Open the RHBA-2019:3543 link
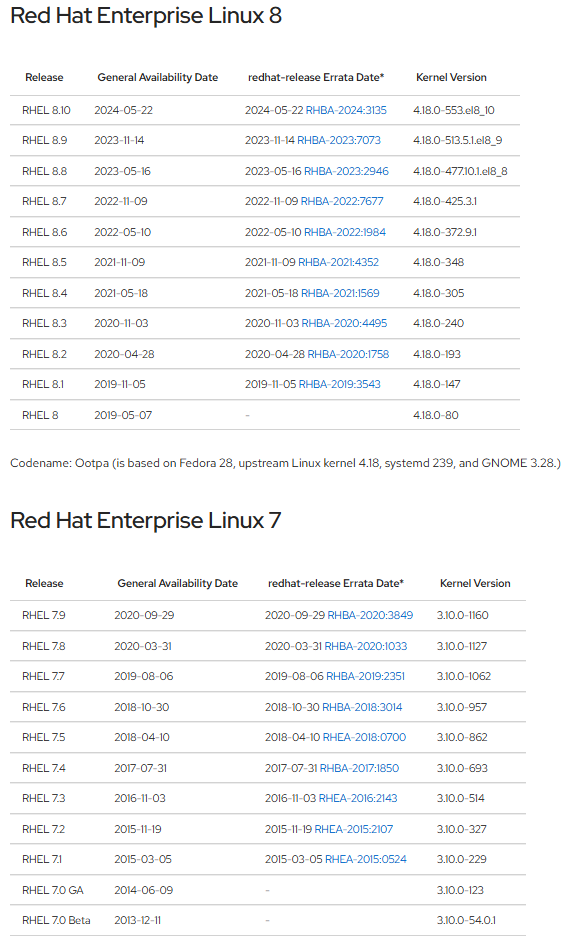Image resolution: width=571 pixels, height=946 pixels. coord(339,384)
